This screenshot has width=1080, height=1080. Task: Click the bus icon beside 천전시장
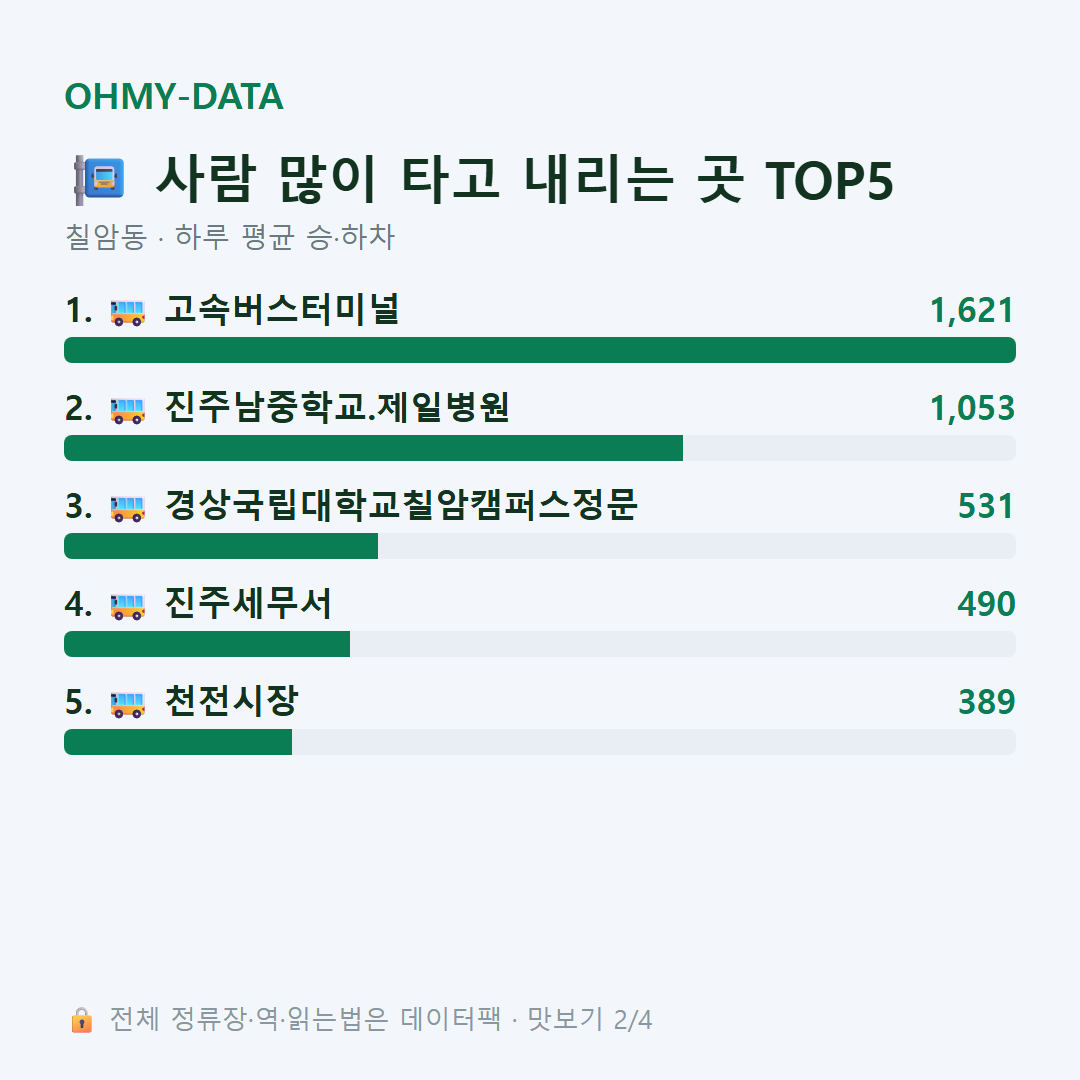pos(127,703)
